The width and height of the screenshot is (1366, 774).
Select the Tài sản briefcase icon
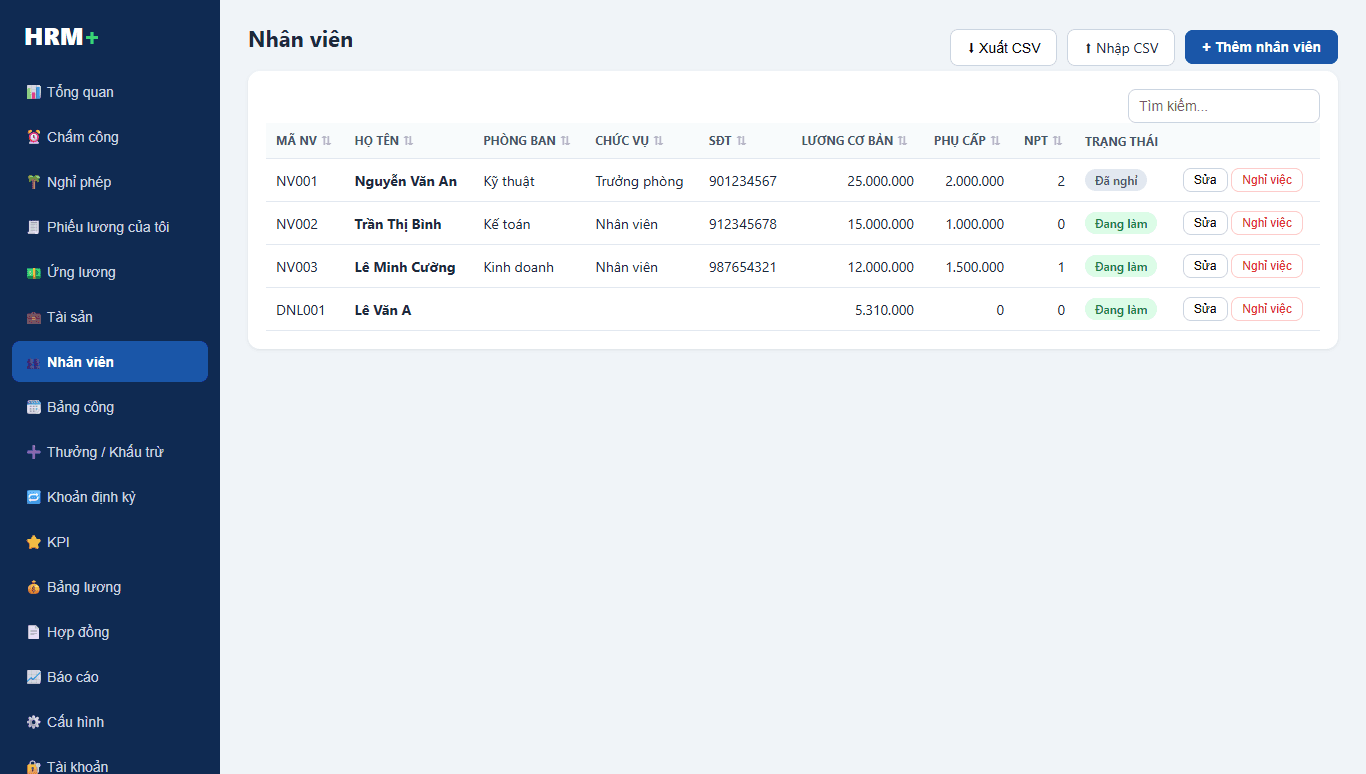(x=33, y=317)
